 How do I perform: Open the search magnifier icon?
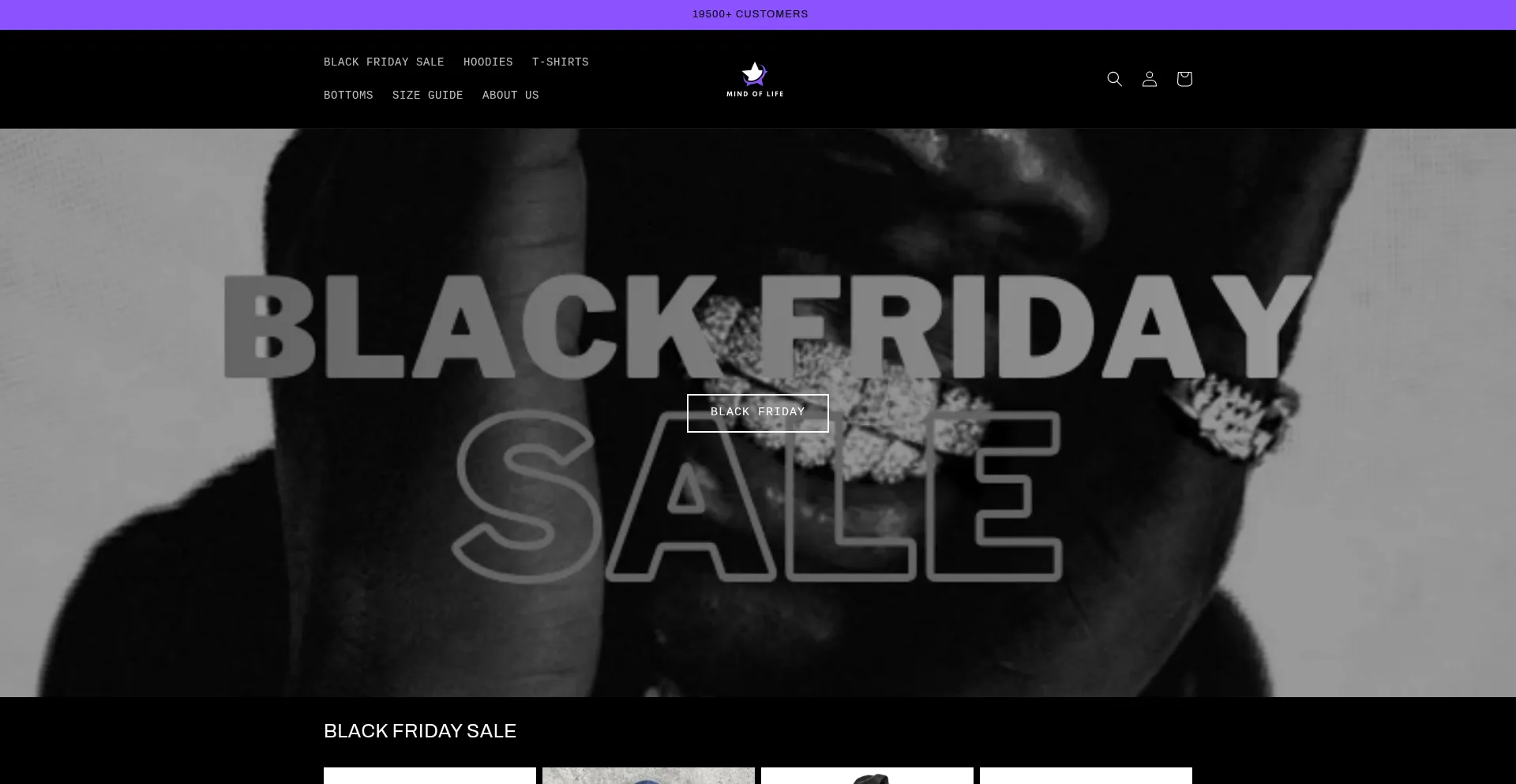1114,79
